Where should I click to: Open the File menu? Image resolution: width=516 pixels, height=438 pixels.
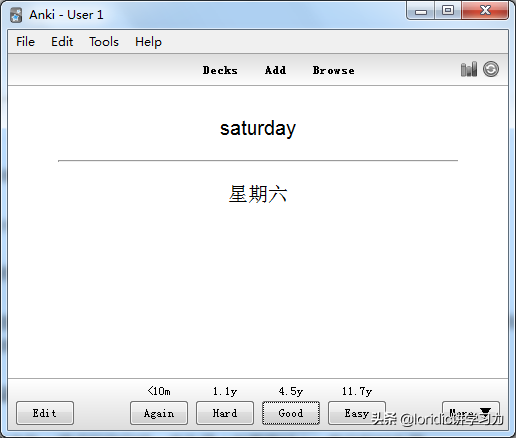click(x=25, y=42)
